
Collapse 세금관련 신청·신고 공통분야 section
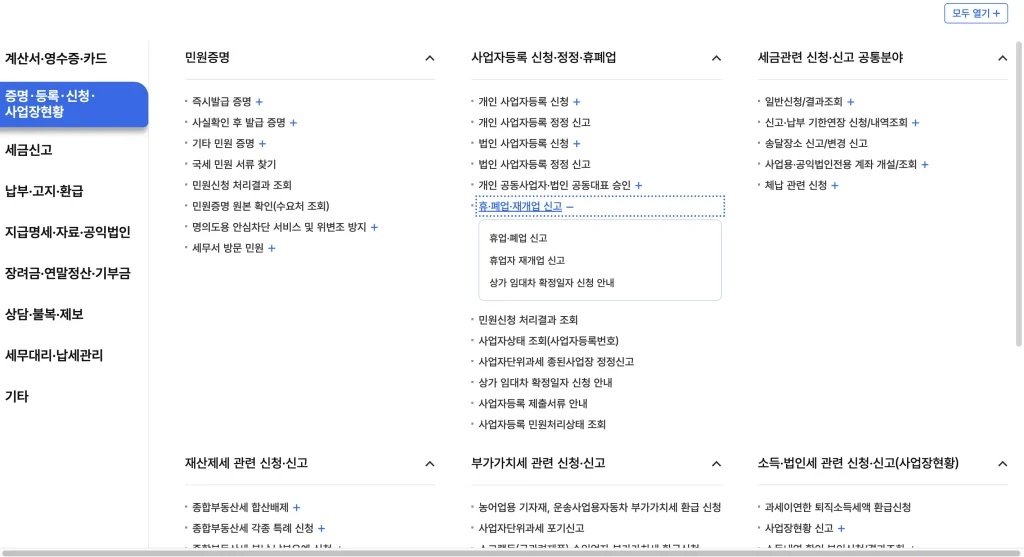1002,58
